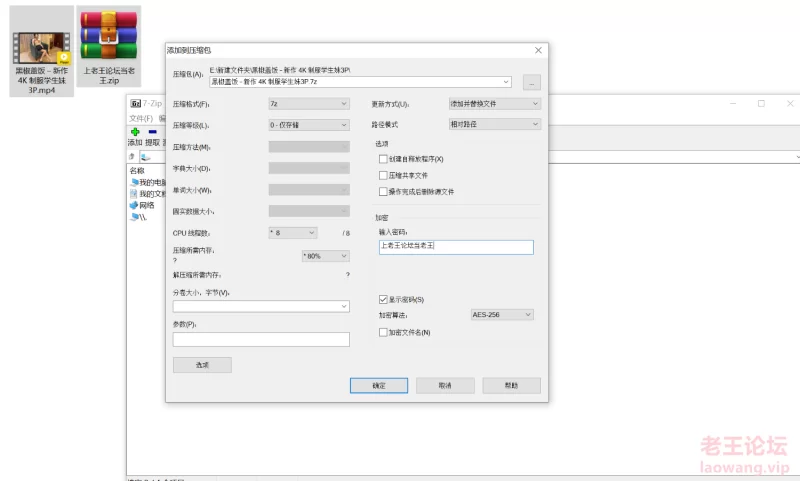Click the 帮助 help button
This screenshot has width=800, height=481.
tap(512, 386)
